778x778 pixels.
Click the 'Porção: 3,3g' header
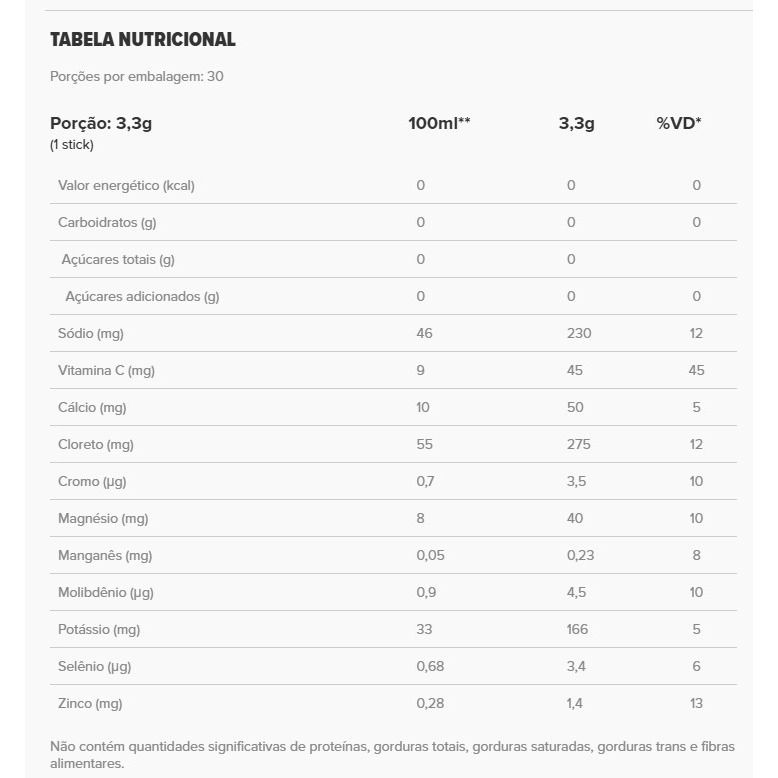point(101,124)
